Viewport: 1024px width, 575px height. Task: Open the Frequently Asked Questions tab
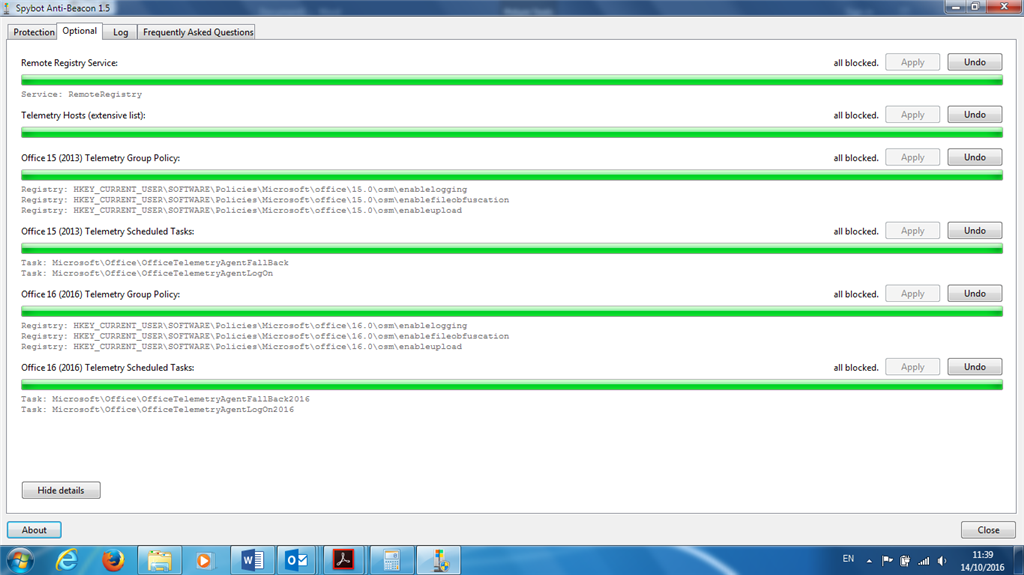coord(198,32)
